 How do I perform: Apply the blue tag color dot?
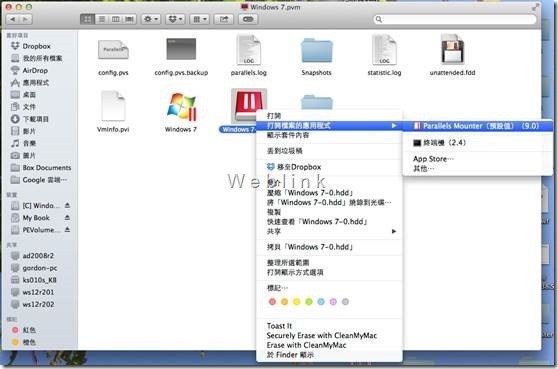pos(321,302)
